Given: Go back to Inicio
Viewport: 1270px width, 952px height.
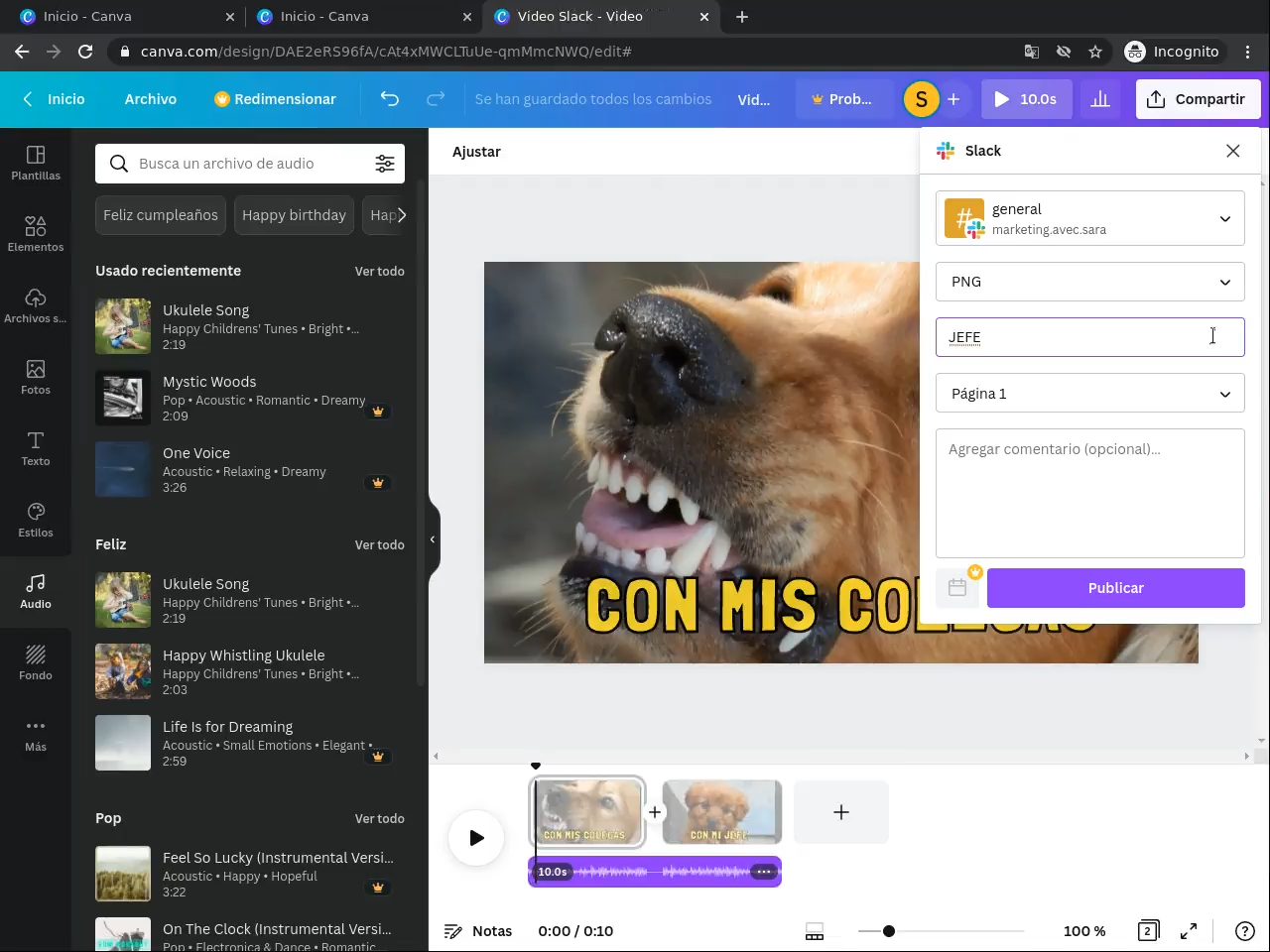Looking at the screenshot, I should [54, 99].
